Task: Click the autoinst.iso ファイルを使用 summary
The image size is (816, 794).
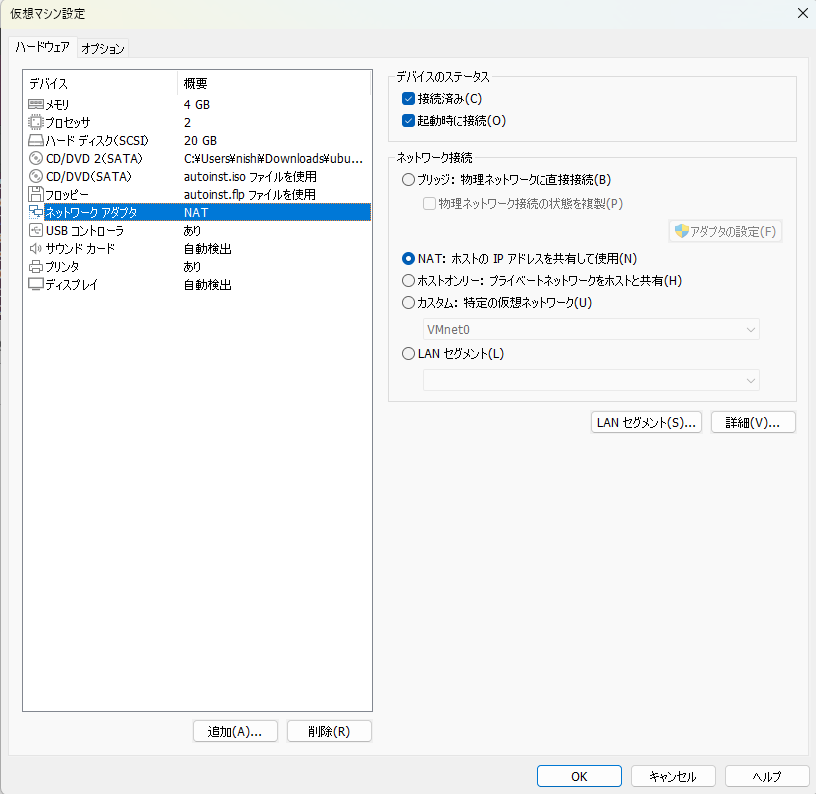Action: (x=250, y=176)
